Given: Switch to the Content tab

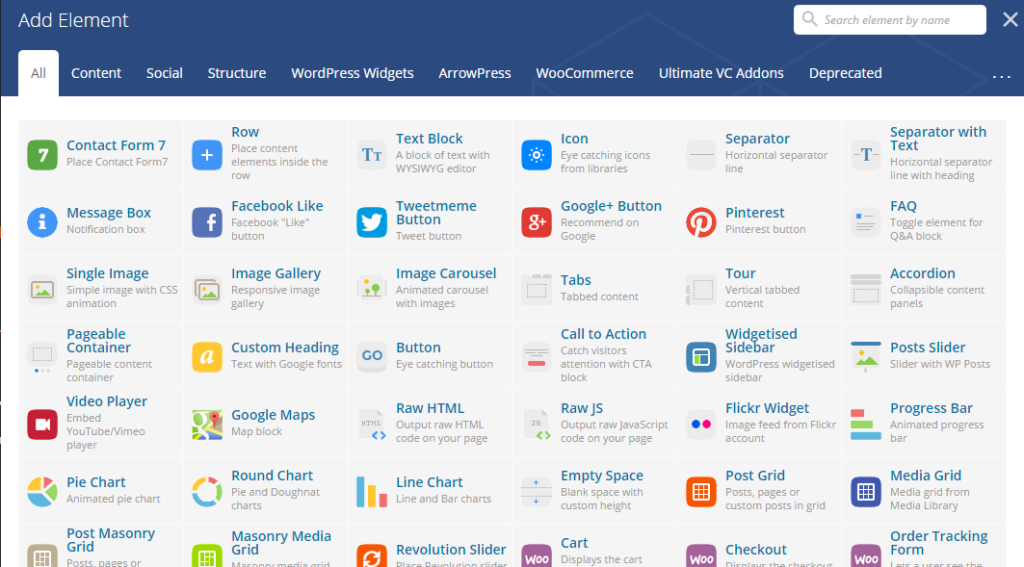Looking at the screenshot, I should pyautogui.click(x=96, y=73).
